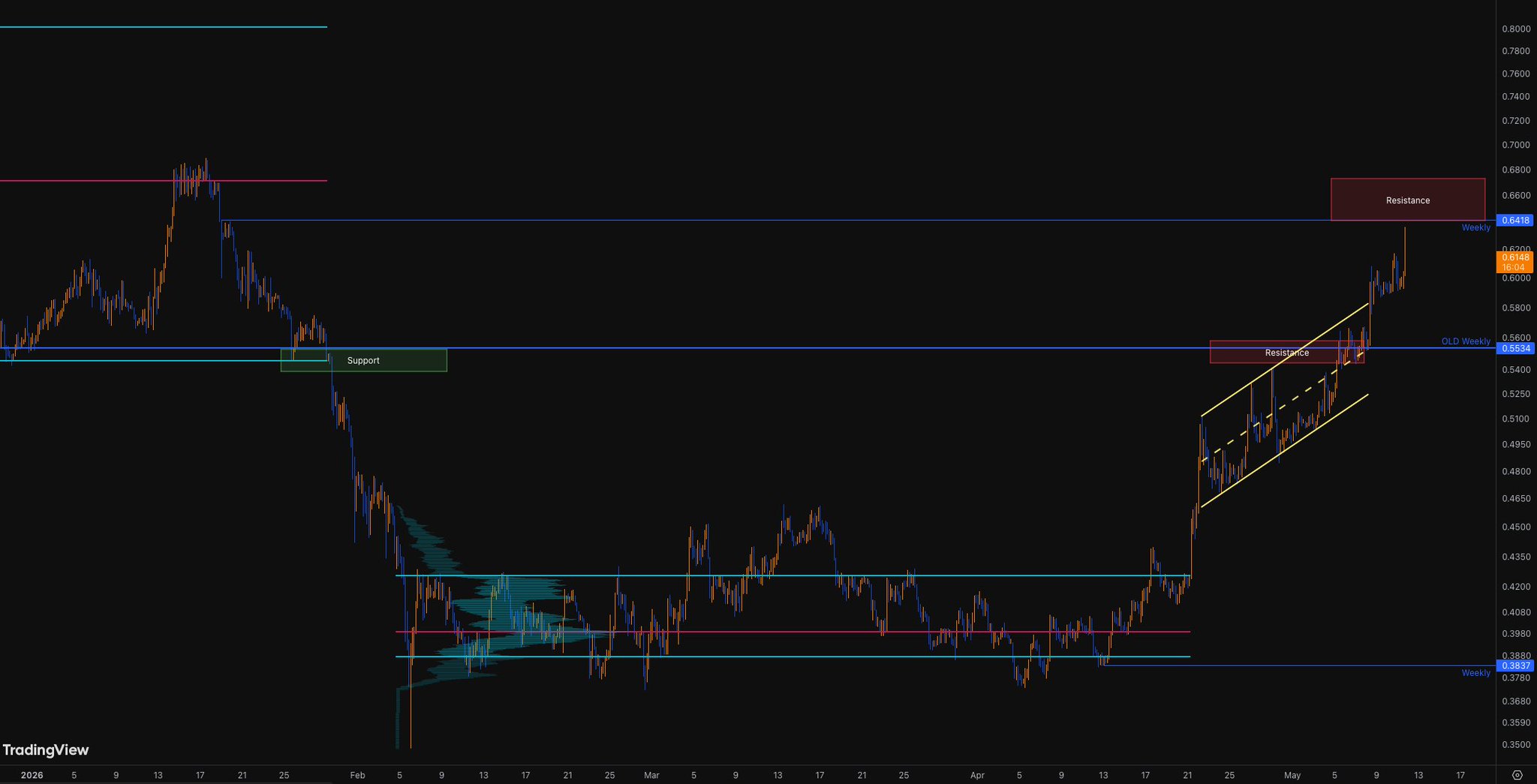
Task: Click the upper Weekly text label near 0.6418
Action: 1476,227
